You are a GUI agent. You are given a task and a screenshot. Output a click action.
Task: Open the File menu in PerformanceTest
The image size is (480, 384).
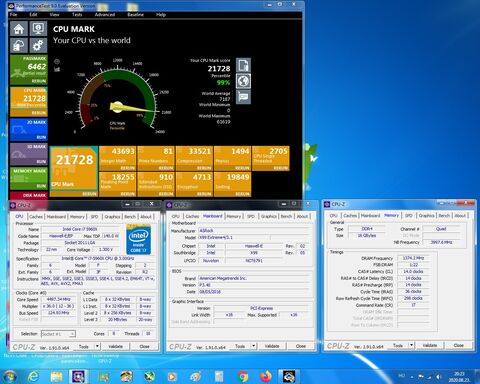[x=13, y=15]
